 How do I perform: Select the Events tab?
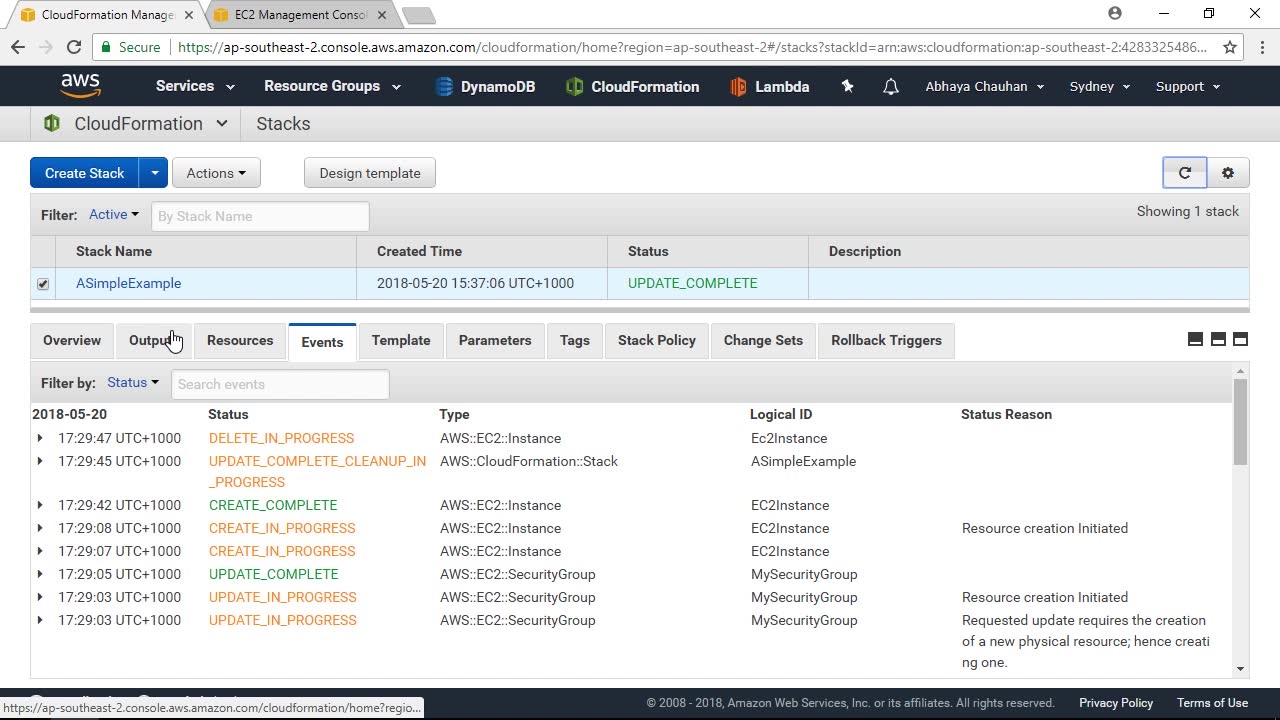pos(322,341)
